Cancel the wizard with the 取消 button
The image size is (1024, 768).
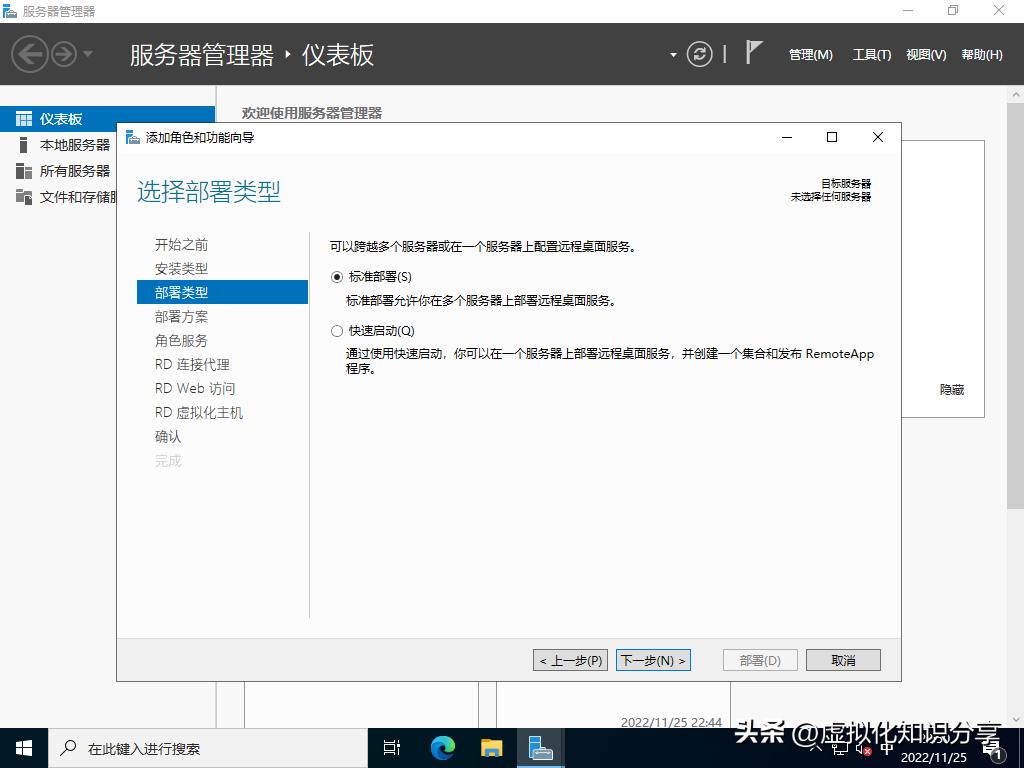pos(845,660)
